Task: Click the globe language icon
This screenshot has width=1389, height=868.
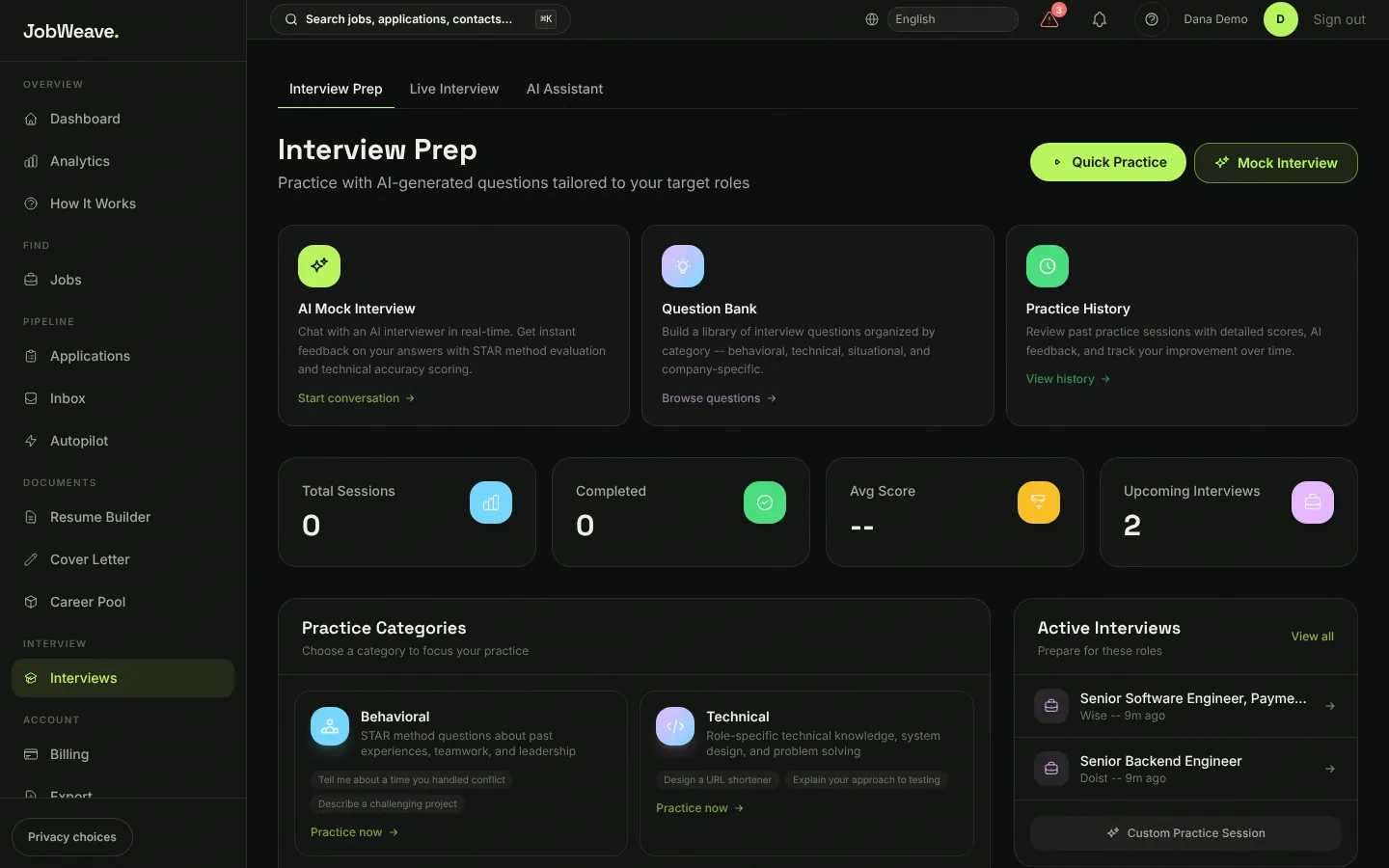Action: point(872,19)
